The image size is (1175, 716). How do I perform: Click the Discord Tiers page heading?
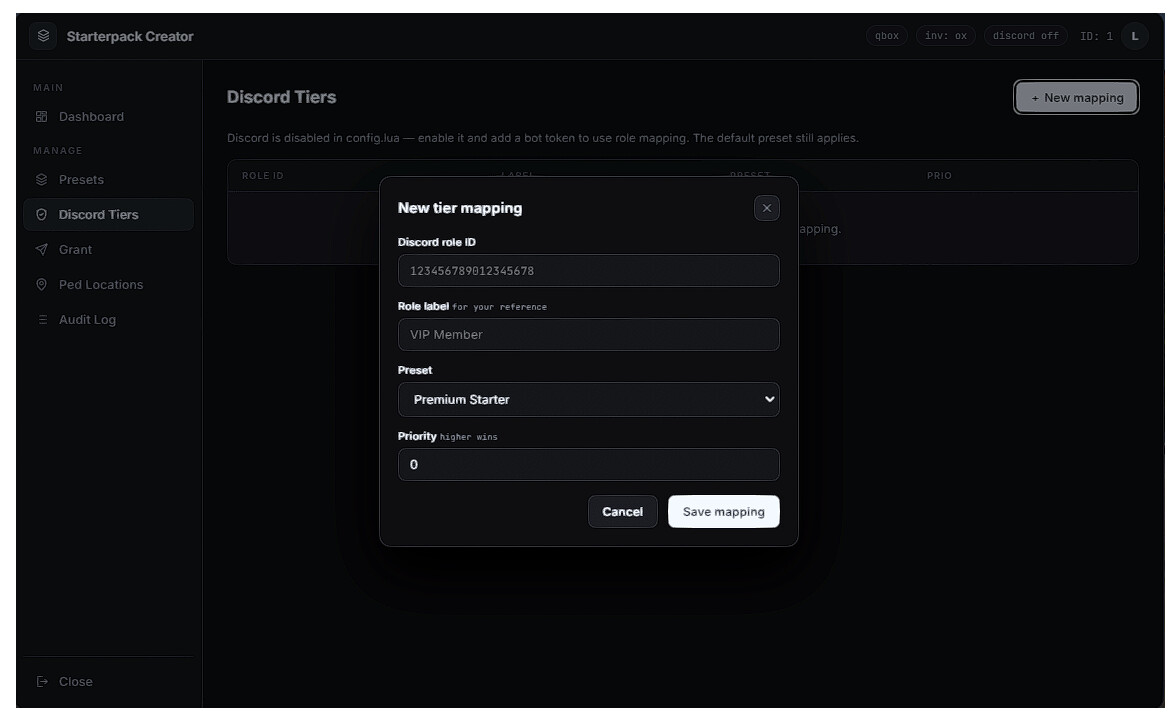(x=282, y=97)
